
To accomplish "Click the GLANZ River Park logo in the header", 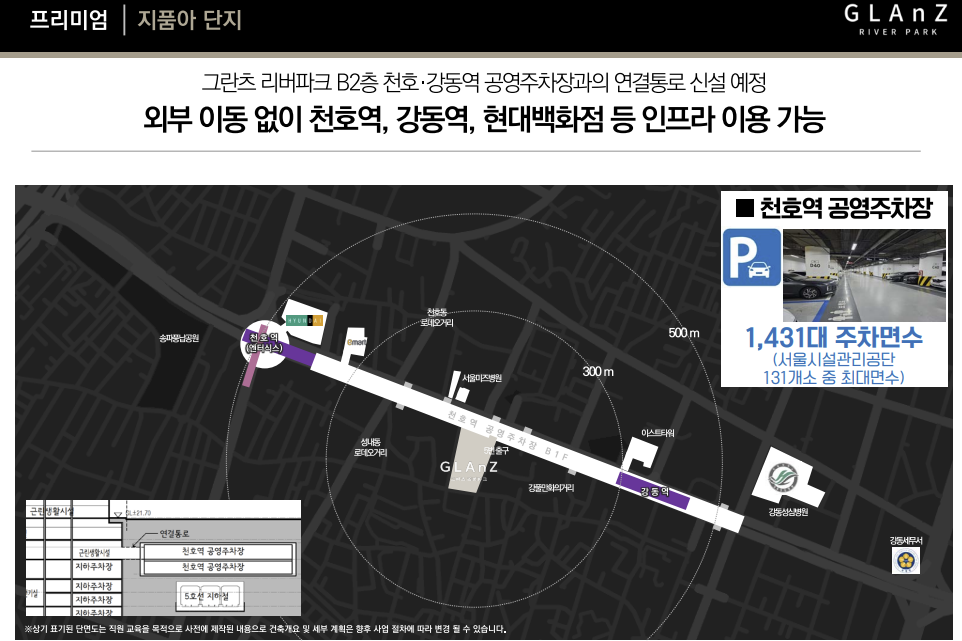I will (x=896, y=19).
